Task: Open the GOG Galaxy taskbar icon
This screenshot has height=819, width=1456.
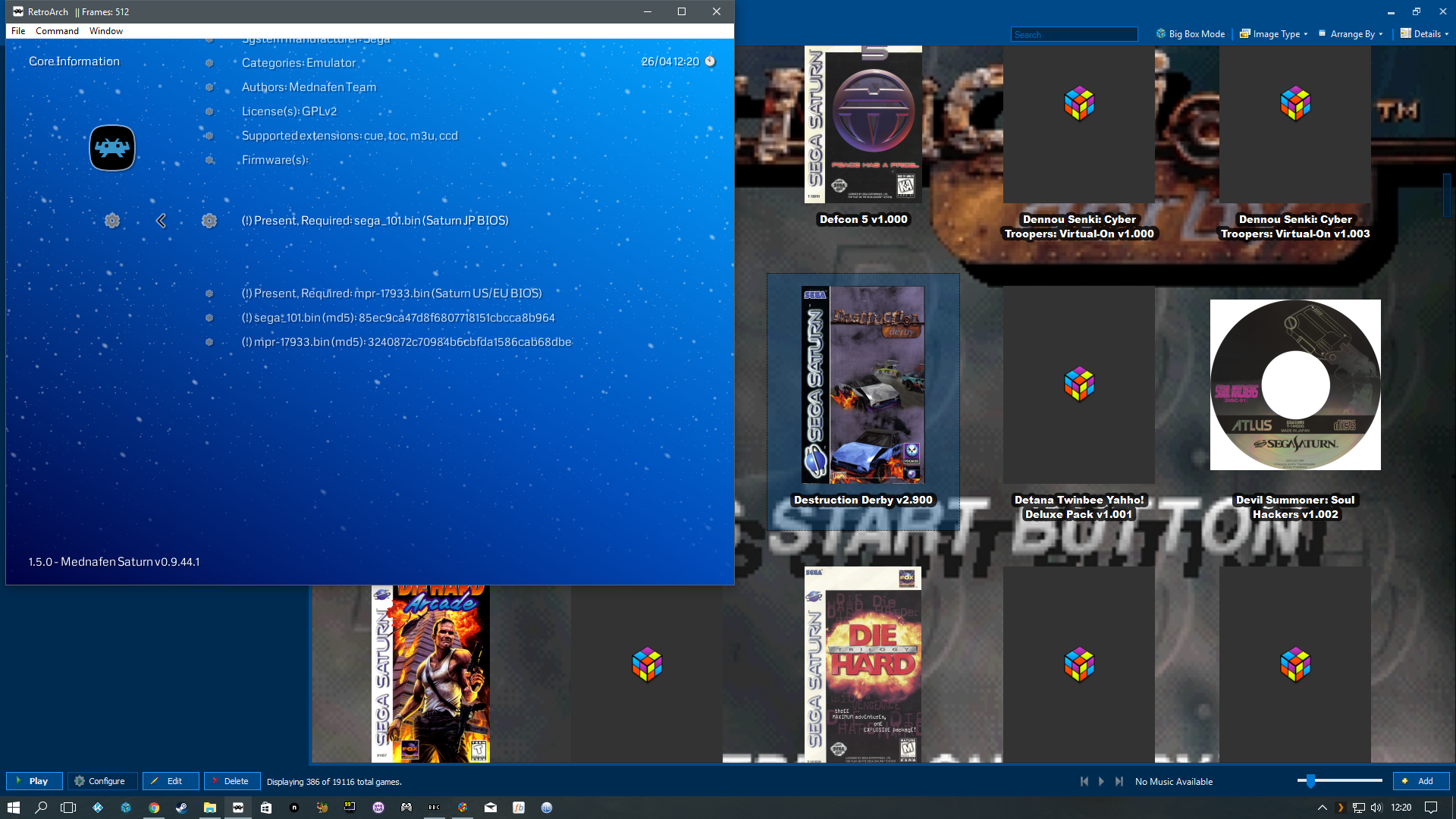Action: [378, 808]
